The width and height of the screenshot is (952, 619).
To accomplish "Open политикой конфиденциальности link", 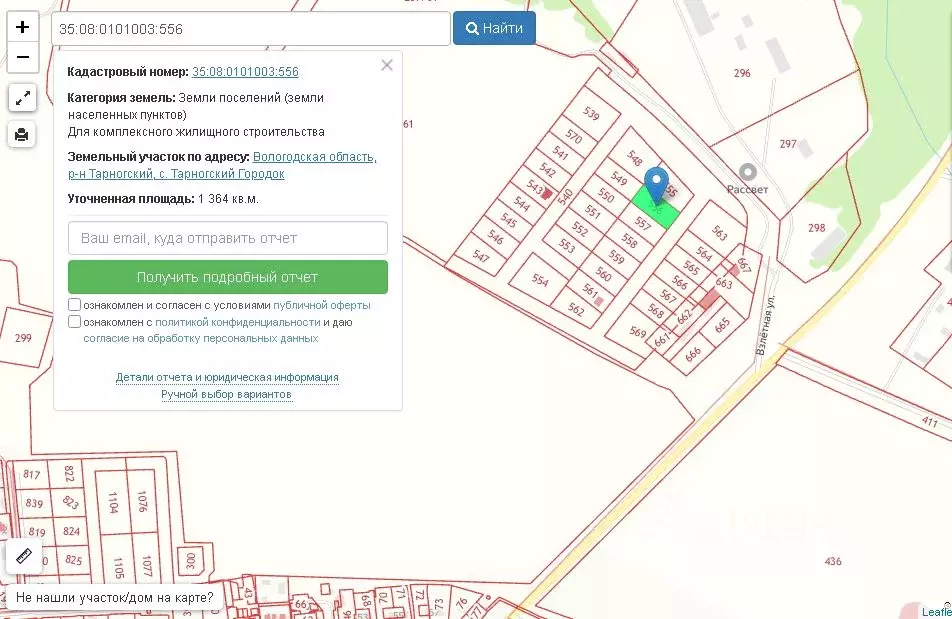I will click(x=238, y=322).
